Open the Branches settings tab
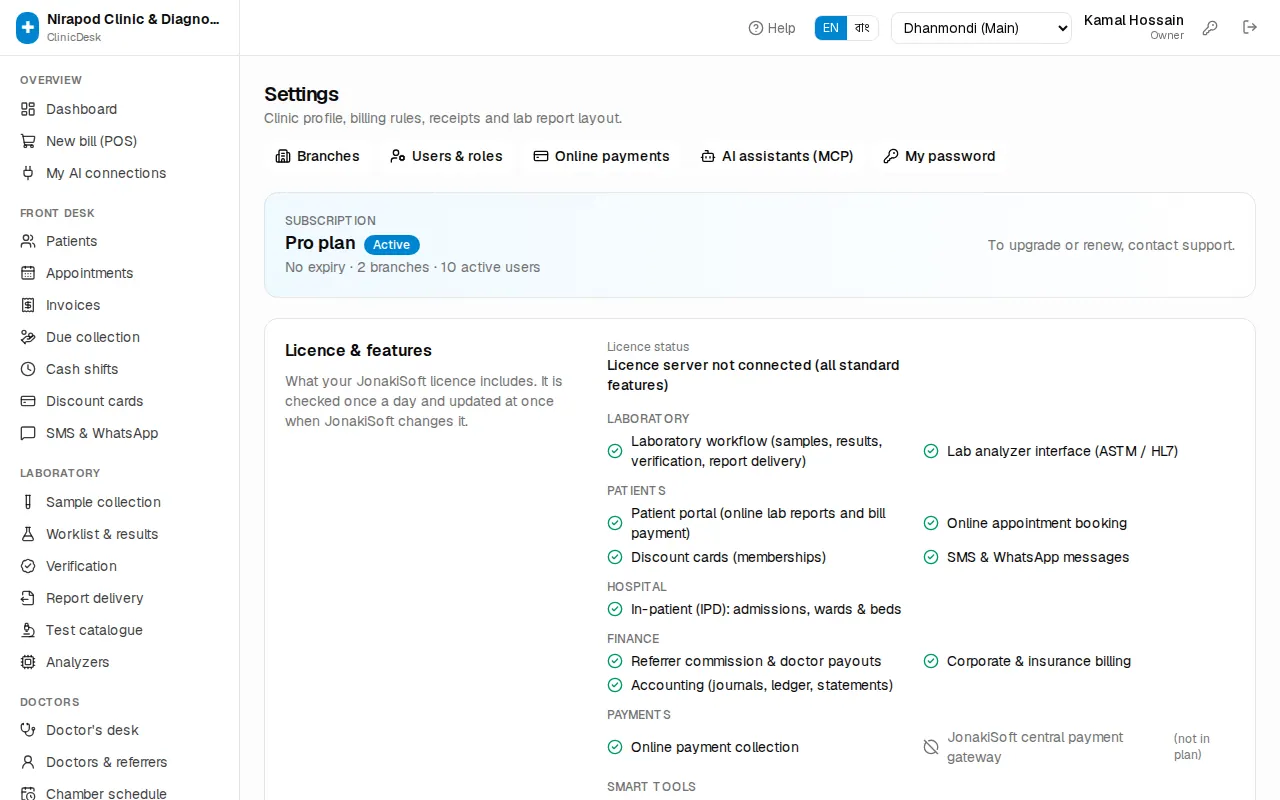1280x800 pixels. click(317, 156)
